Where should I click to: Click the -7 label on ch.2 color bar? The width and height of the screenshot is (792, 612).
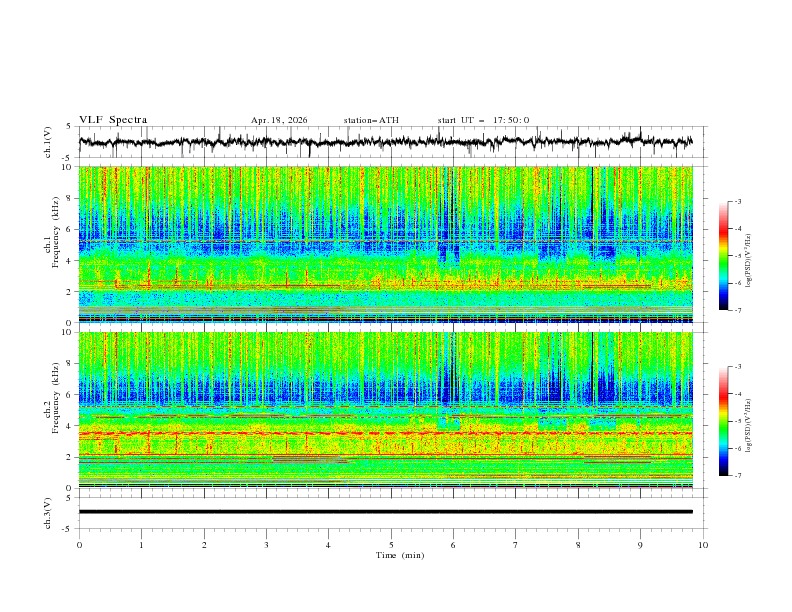[737, 475]
